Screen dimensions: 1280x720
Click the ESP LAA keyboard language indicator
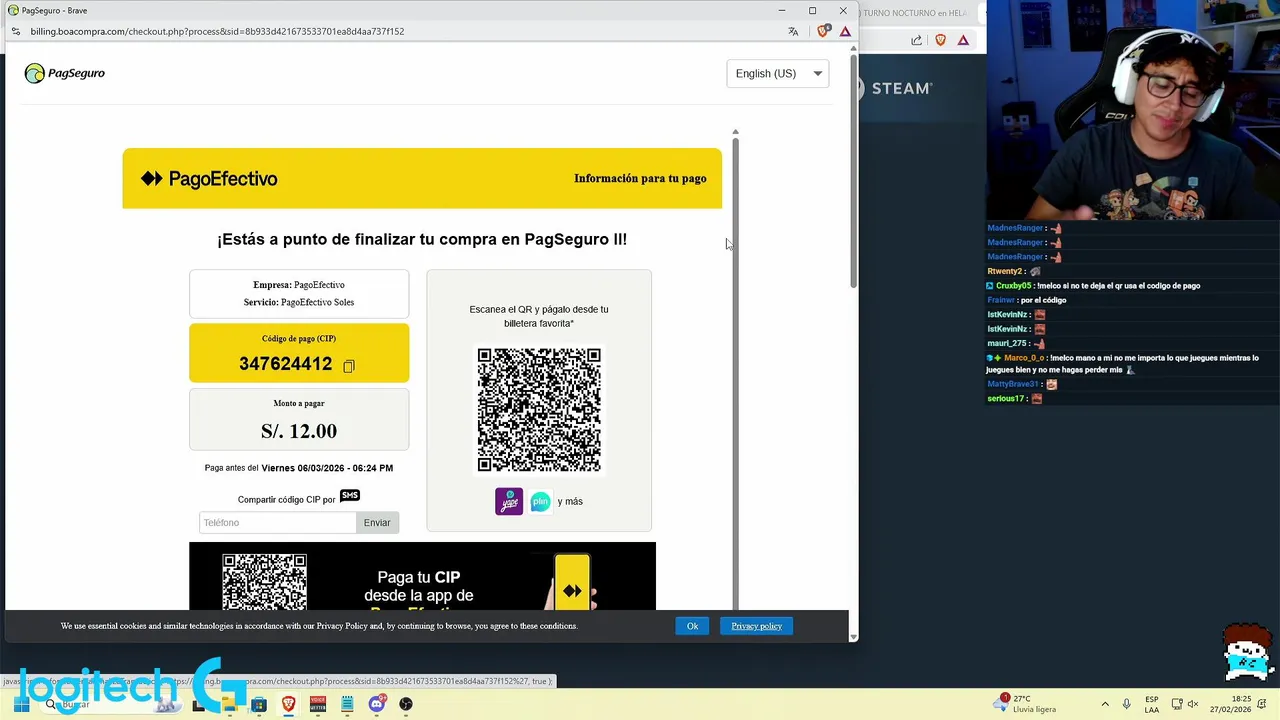click(x=1152, y=704)
